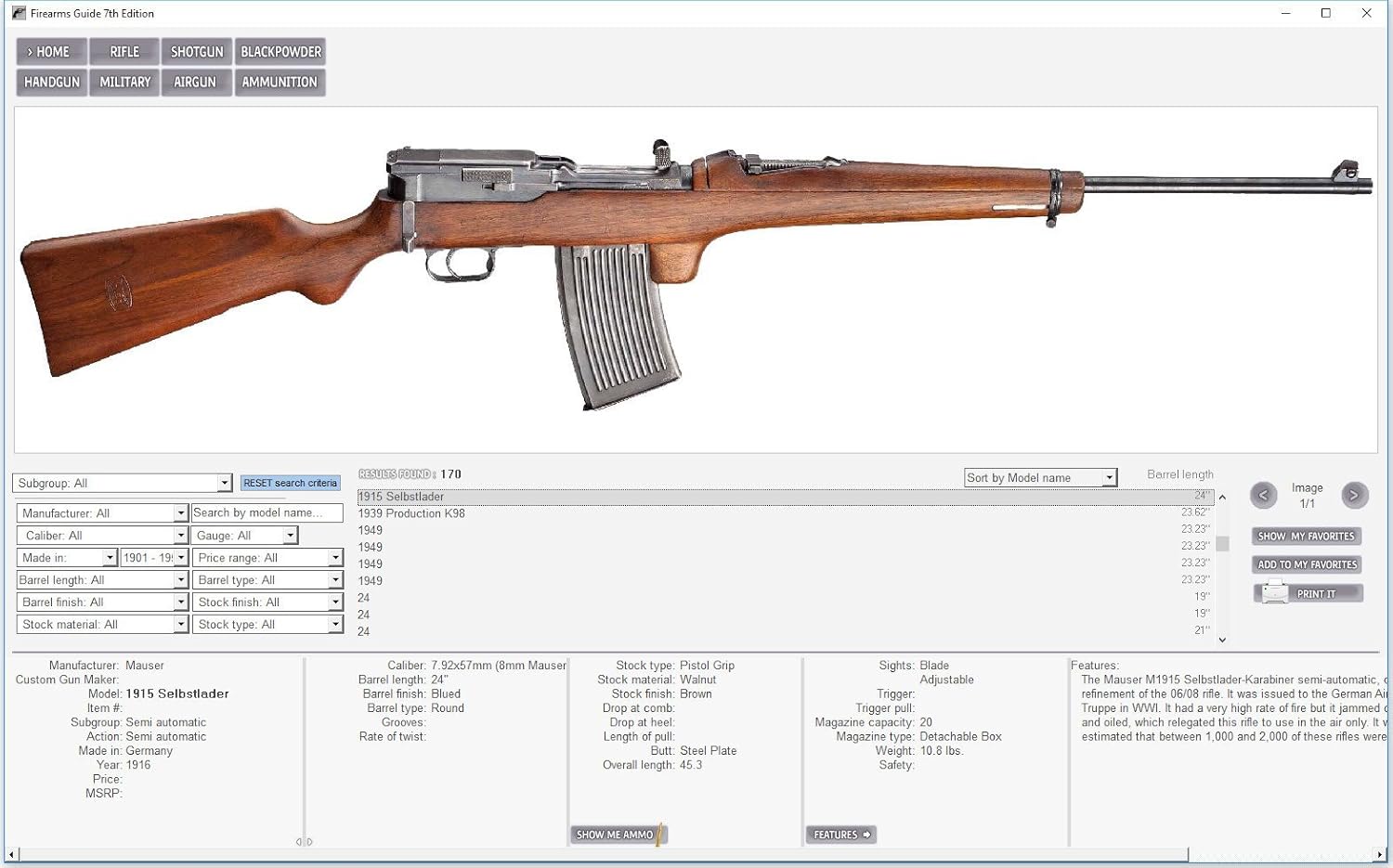Open the BLACKPOWDER category
The width and height of the screenshot is (1393, 868).
(280, 52)
